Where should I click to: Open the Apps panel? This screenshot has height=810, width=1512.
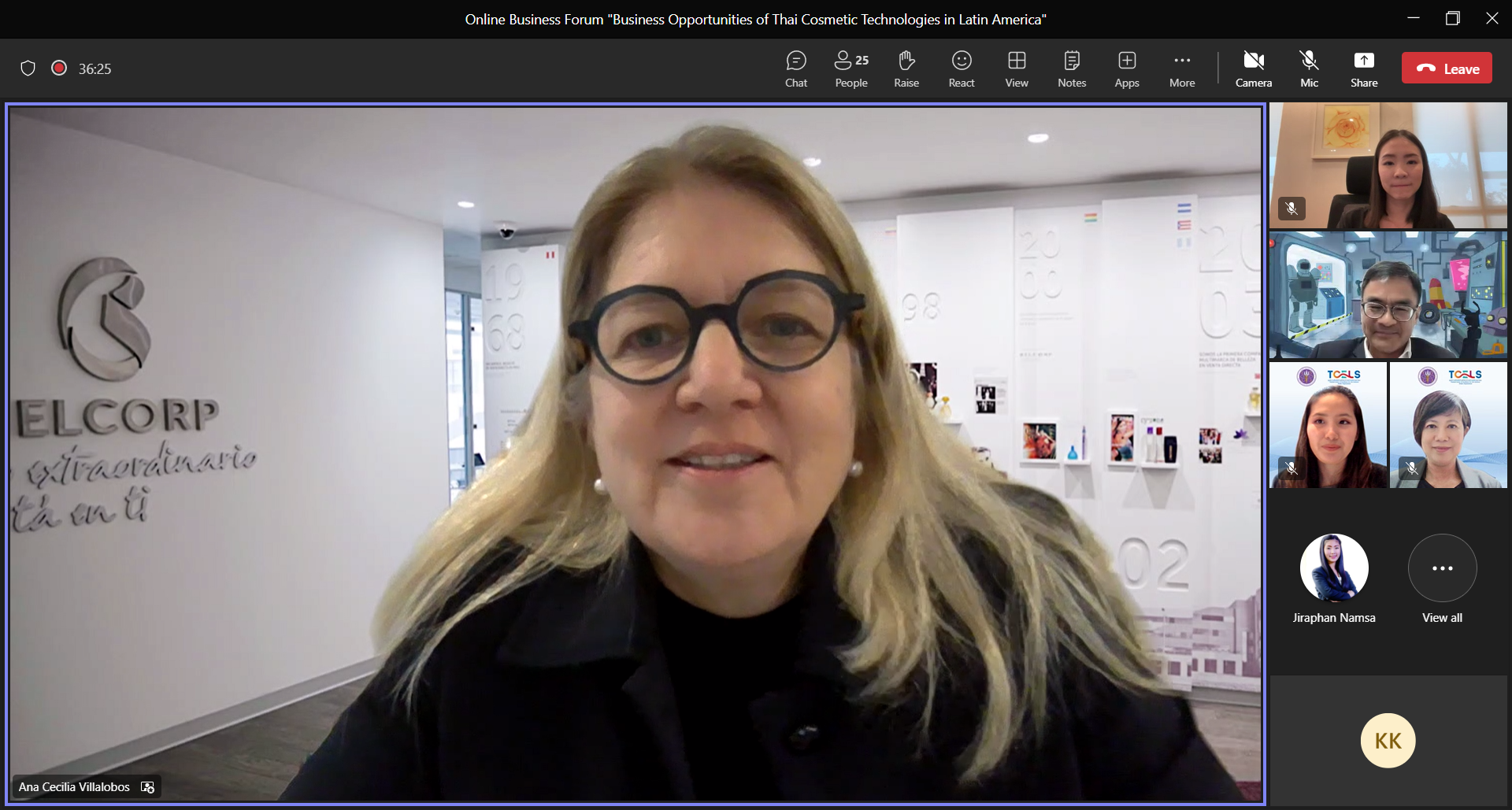click(x=1126, y=68)
